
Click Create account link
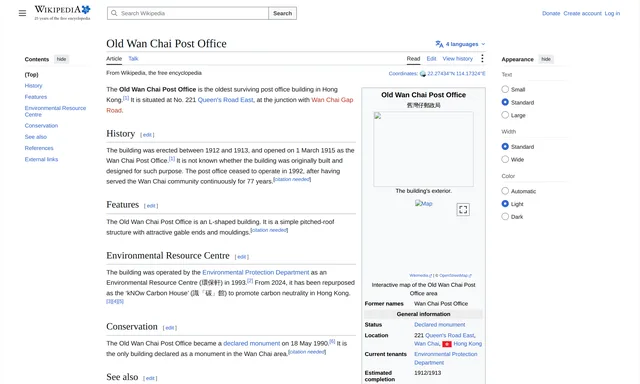click(x=582, y=13)
